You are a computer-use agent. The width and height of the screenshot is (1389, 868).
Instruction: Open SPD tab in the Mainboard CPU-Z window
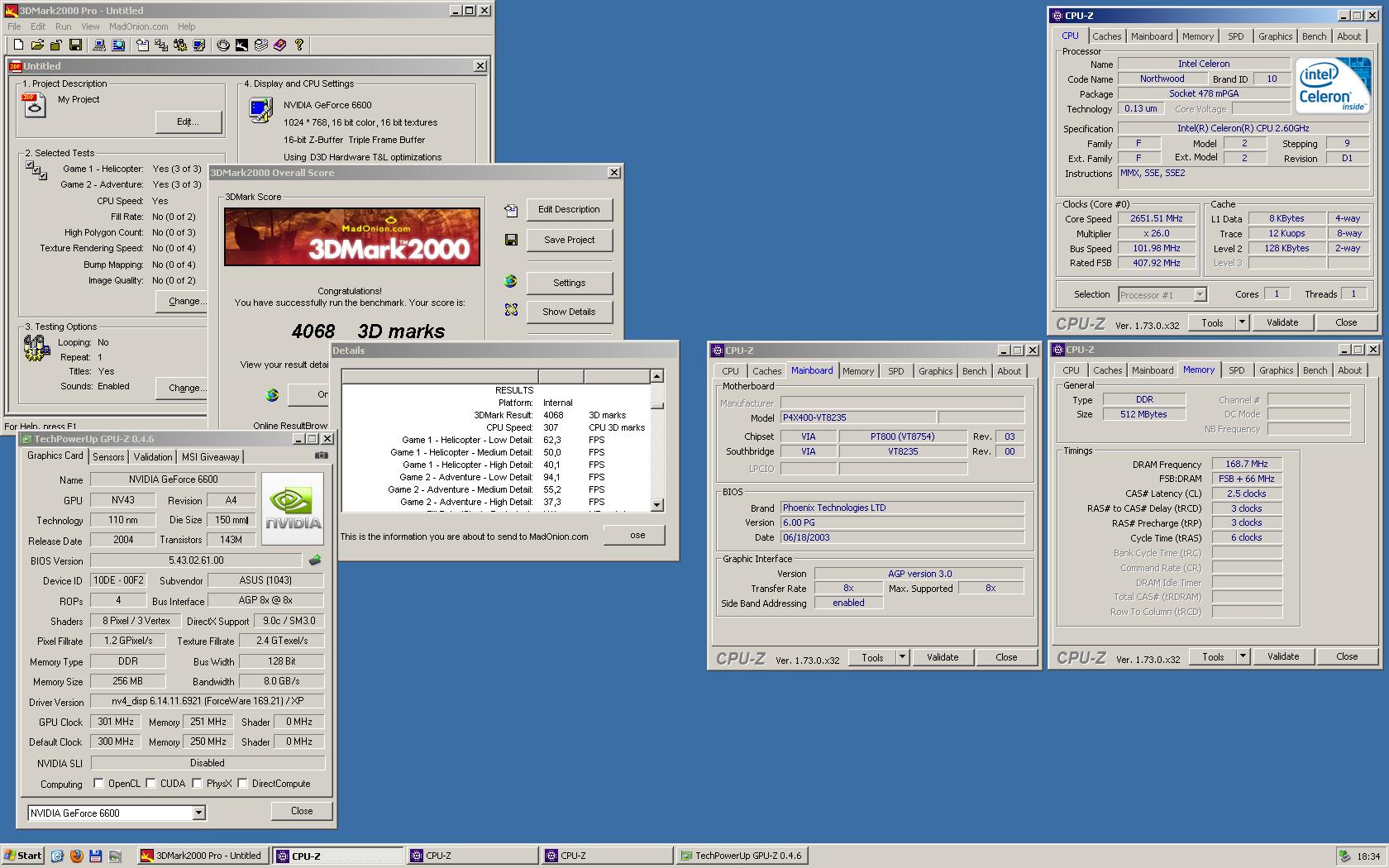pos(895,371)
